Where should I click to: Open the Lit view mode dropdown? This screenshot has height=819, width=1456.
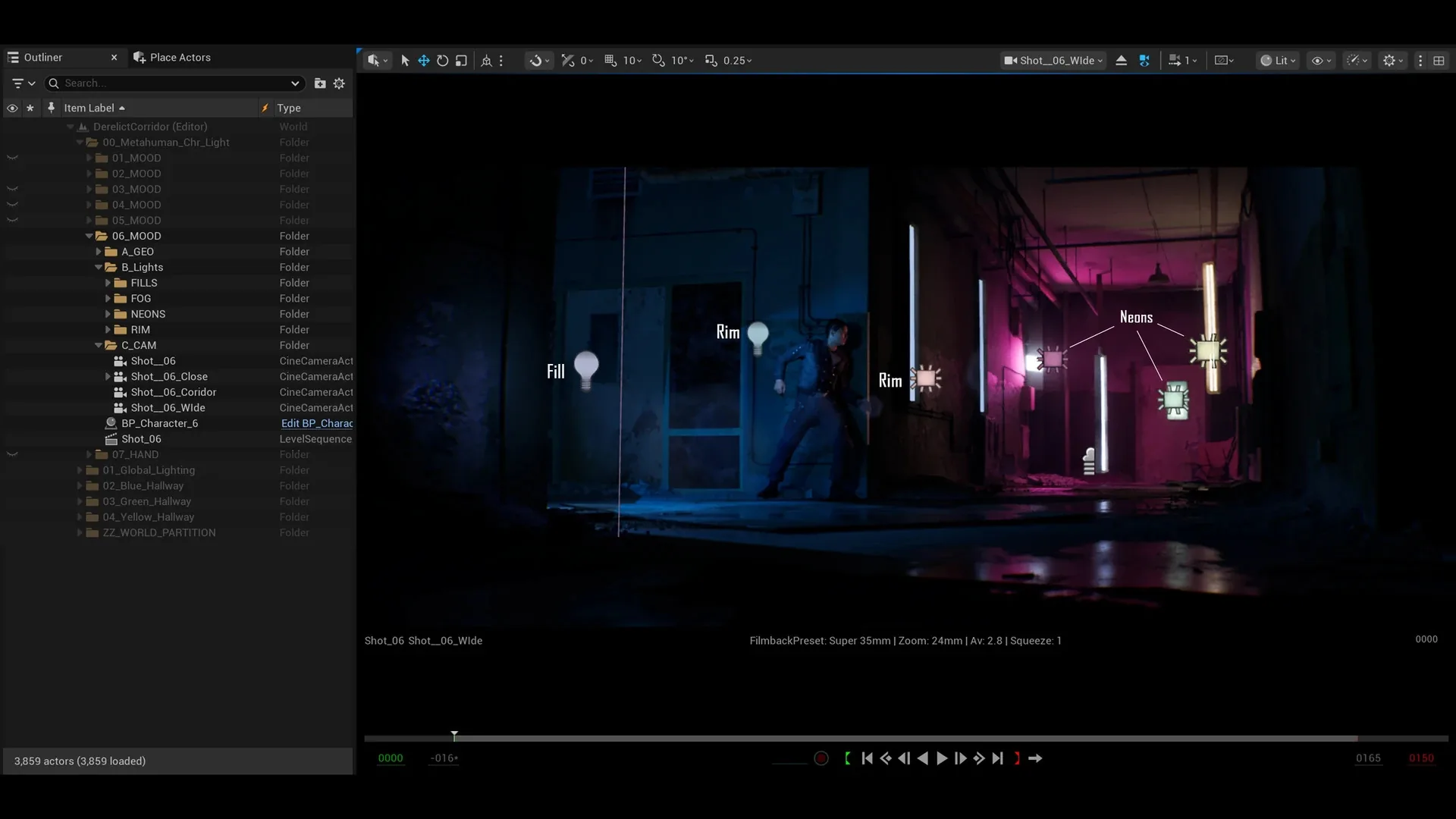pyautogui.click(x=1278, y=61)
